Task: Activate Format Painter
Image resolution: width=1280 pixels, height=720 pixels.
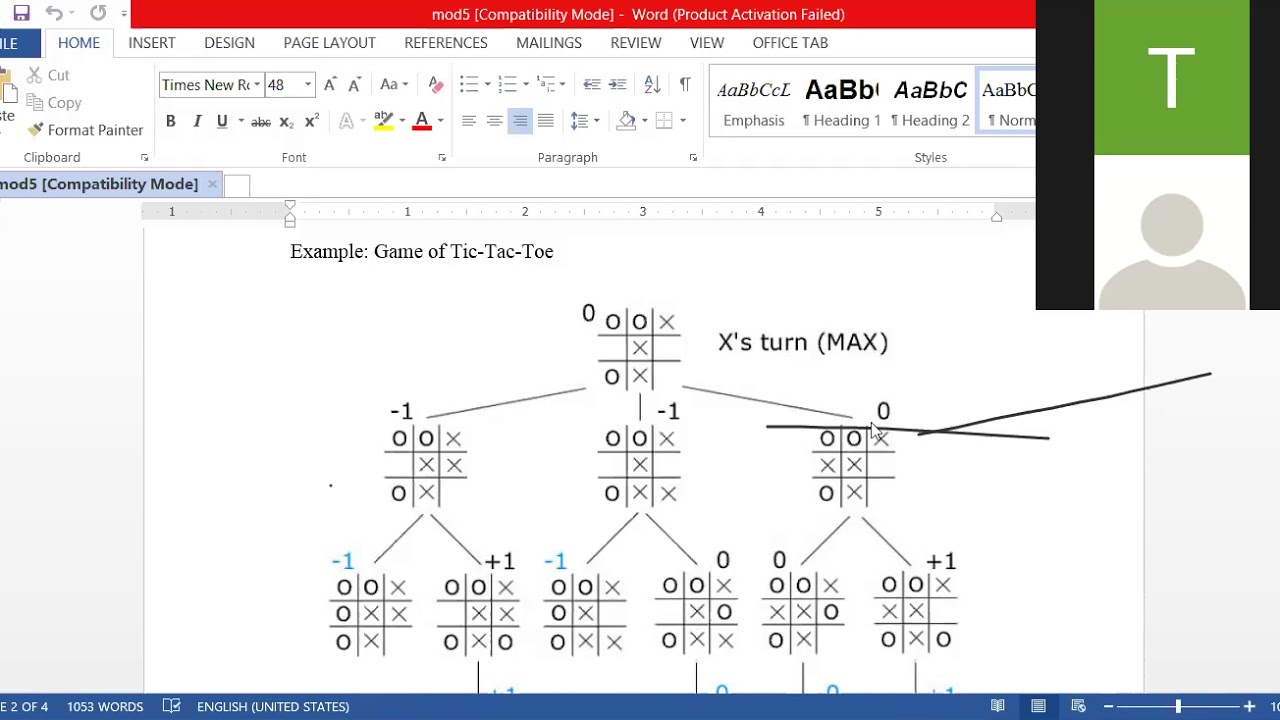Action: click(x=86, y=130)
